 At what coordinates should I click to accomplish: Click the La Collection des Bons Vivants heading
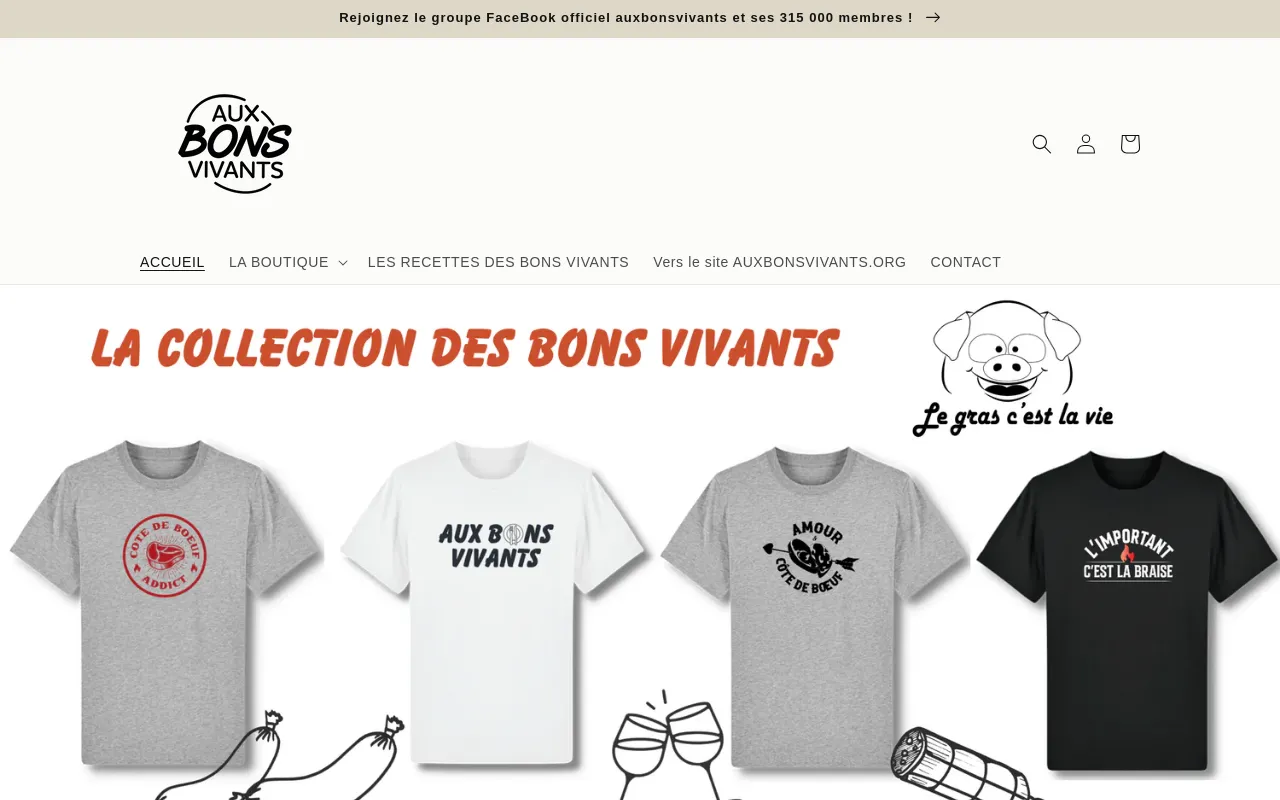pyautogui.click(x=465, y=348)
